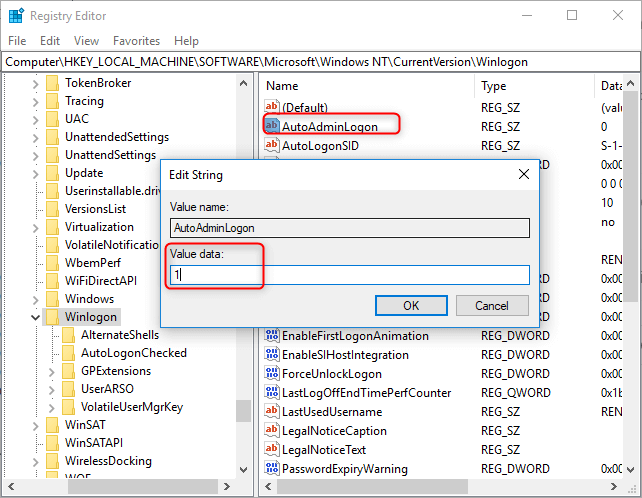
Task: Click the AutoLogonSID value icon
Action: point(272,145)
